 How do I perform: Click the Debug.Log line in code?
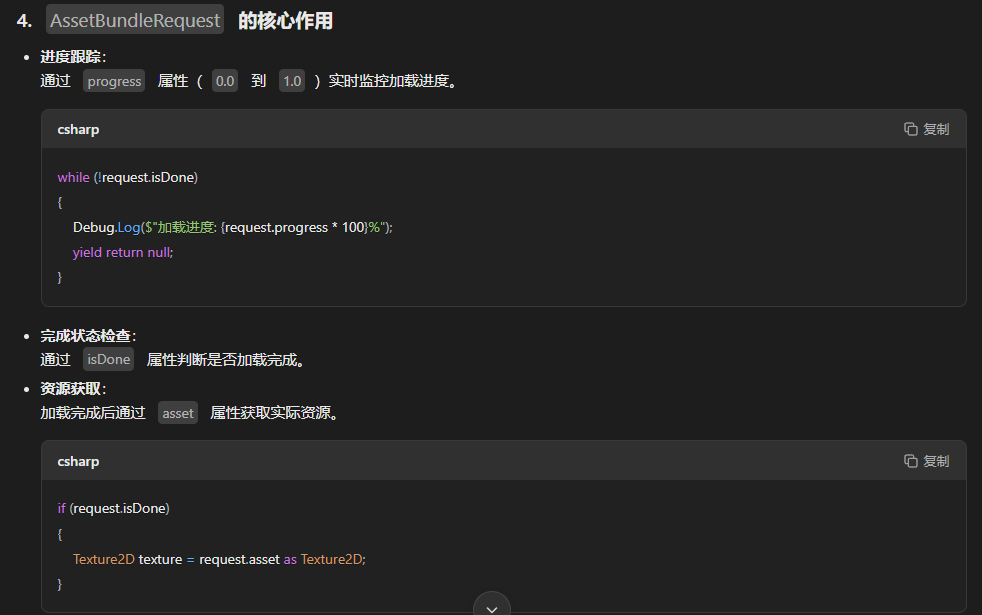[233, 227]
